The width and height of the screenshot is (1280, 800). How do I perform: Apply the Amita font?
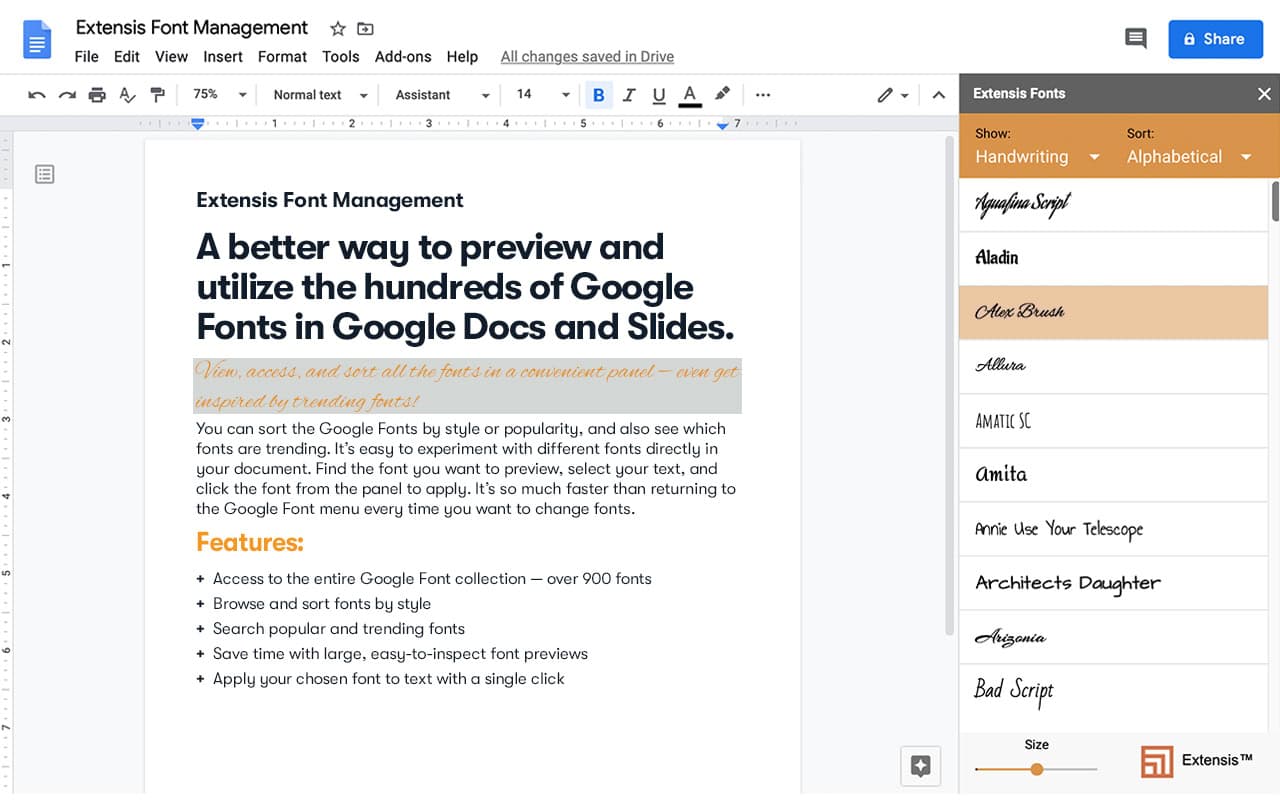click(x=1113, y=474)
